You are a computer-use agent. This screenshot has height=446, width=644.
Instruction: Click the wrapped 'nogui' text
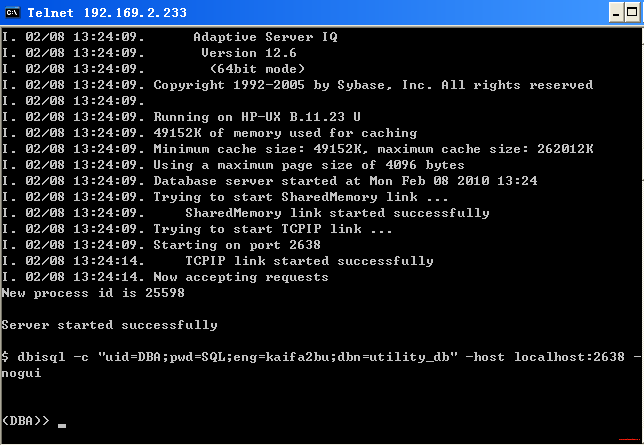(21, 373)
